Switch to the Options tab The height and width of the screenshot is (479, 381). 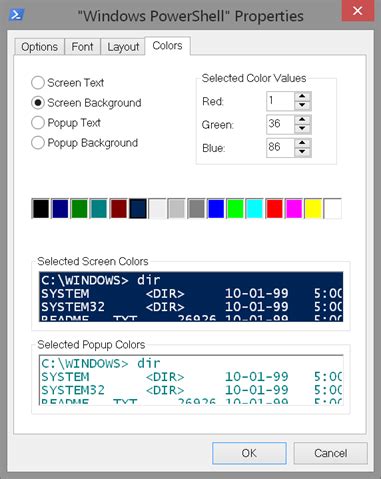pos(39,47)
